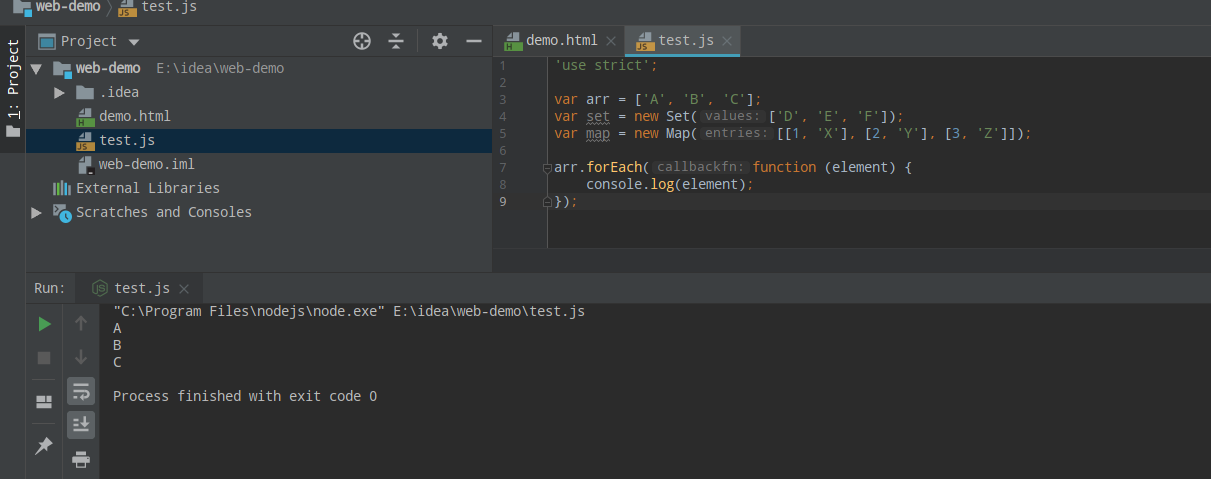Click the Locate/Scroll from Source target icon
Image resolution: width=1211 pixels, height=479 pixels.
(x=362, y=41)
